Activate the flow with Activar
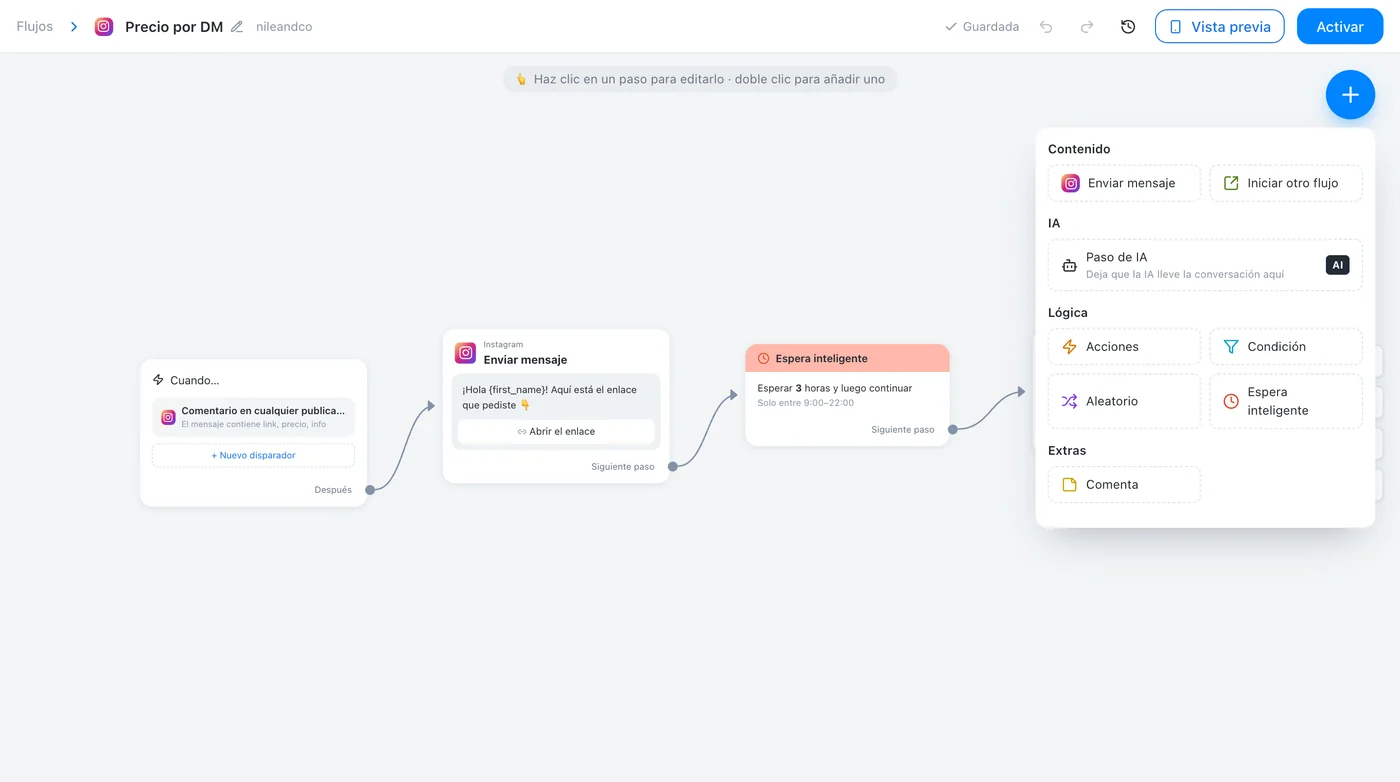This screenshot has width=1400, height=782. pos(1340,27)
